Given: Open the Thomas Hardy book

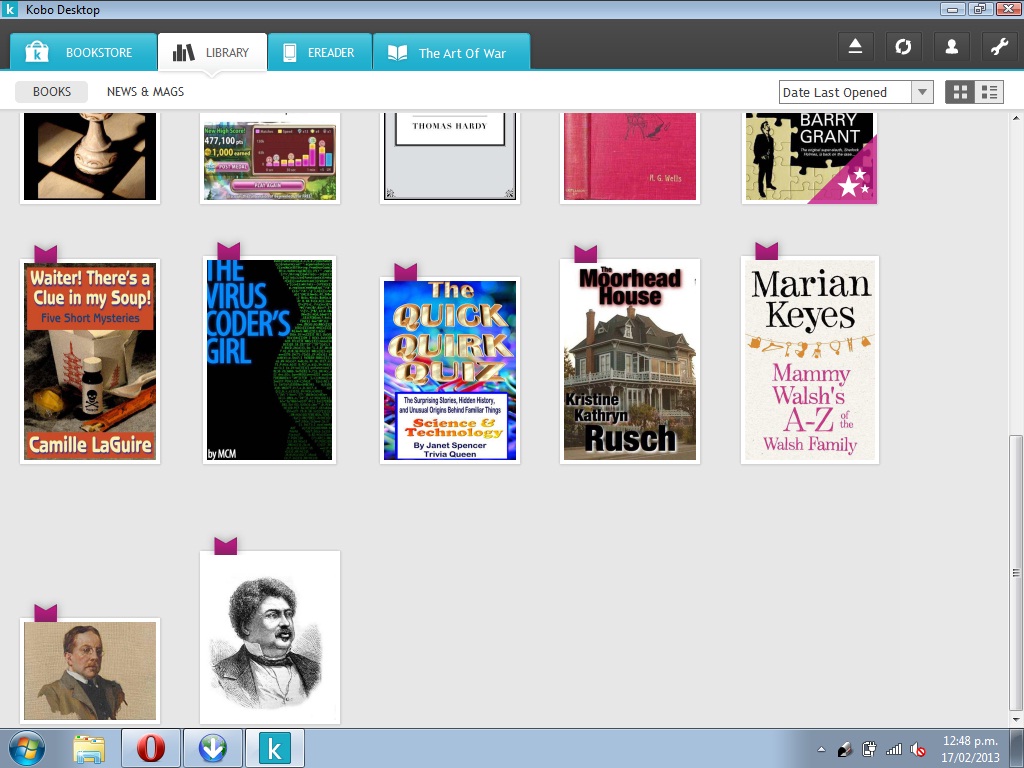Looking at the screenshot, I should (450, 157).
